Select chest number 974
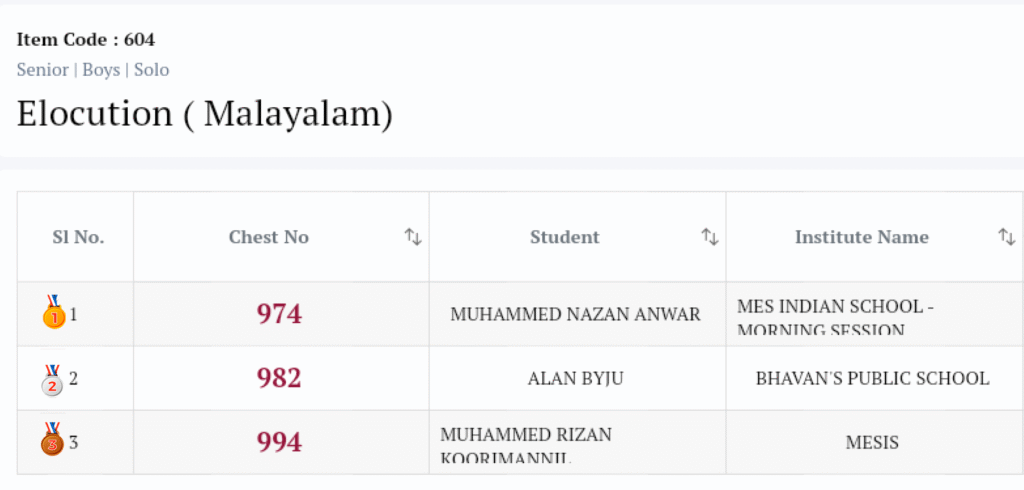 (x=279, y=314)
